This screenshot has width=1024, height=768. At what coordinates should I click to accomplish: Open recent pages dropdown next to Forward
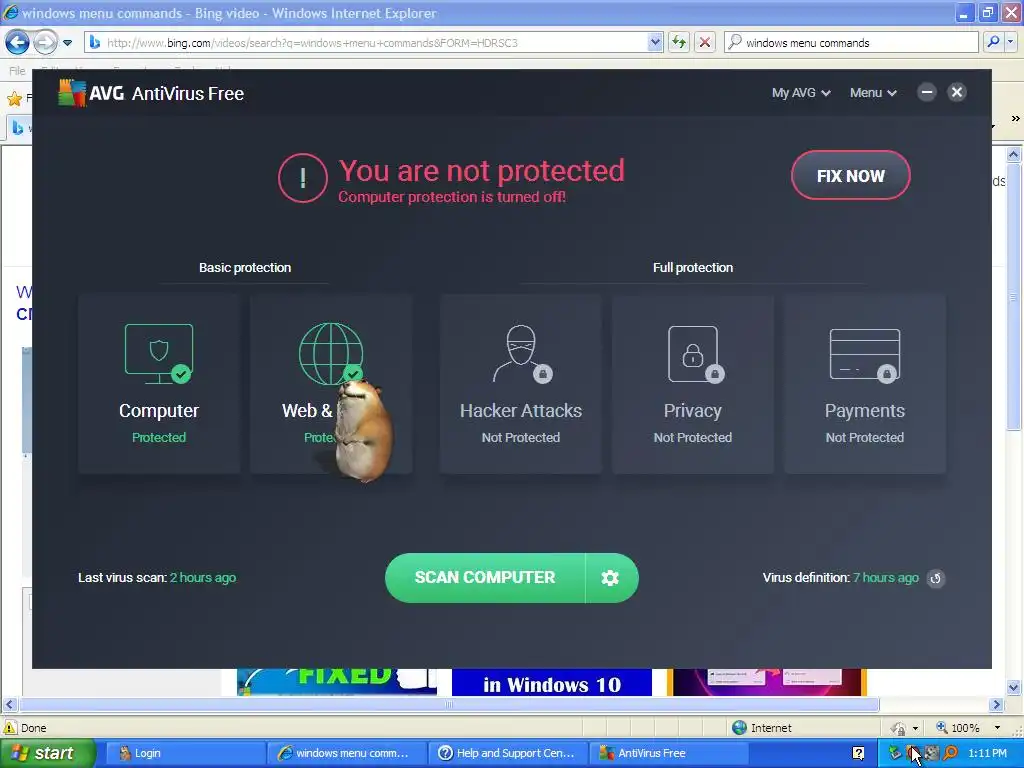67,43
